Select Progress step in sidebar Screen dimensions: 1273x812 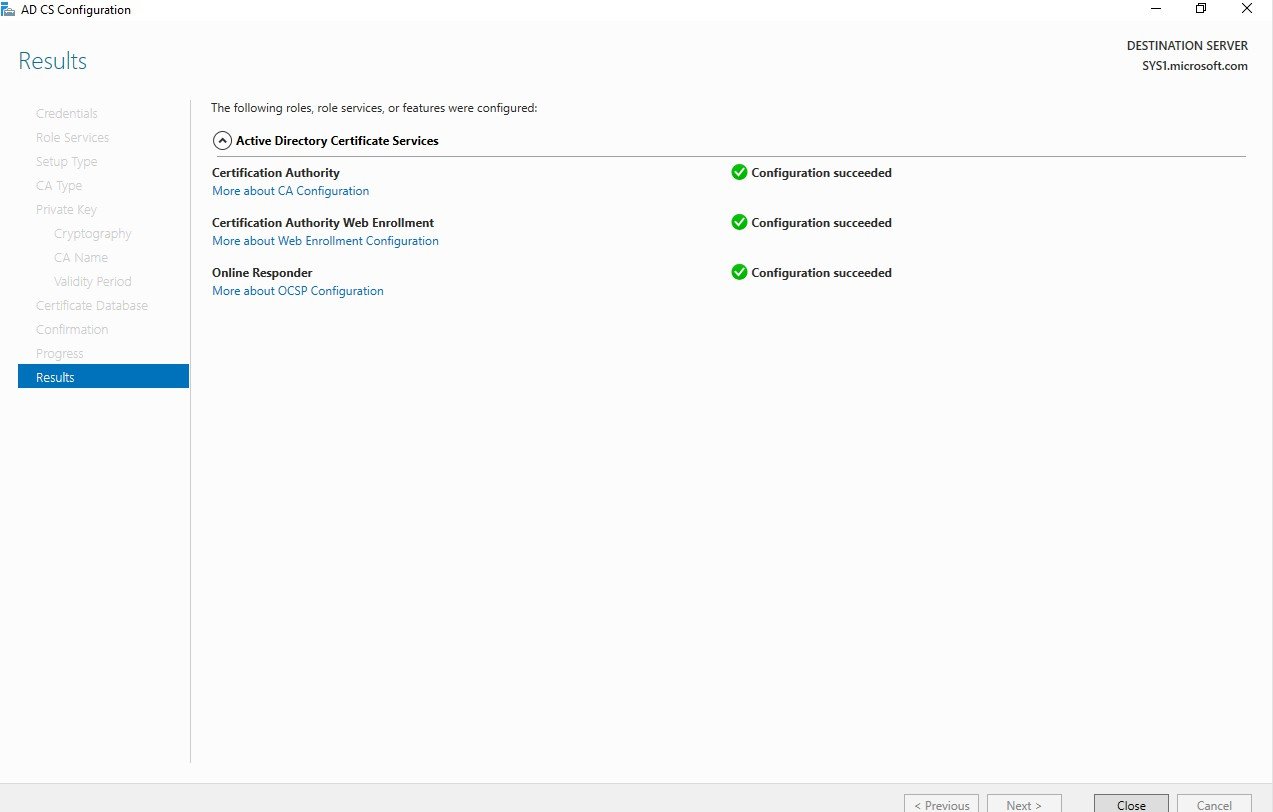60,354
